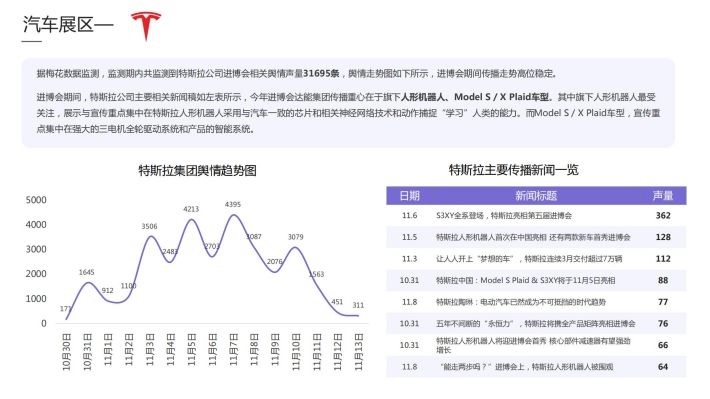Click the 4213 data point label
Viewport: 710px width, 399px height.
(191, 209)
